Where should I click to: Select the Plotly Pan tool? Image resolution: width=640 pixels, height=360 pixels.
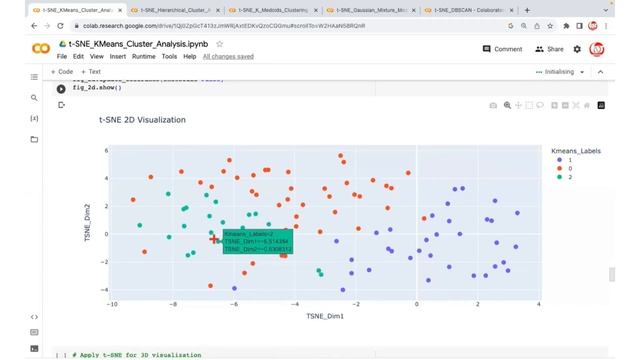[518, 105]
